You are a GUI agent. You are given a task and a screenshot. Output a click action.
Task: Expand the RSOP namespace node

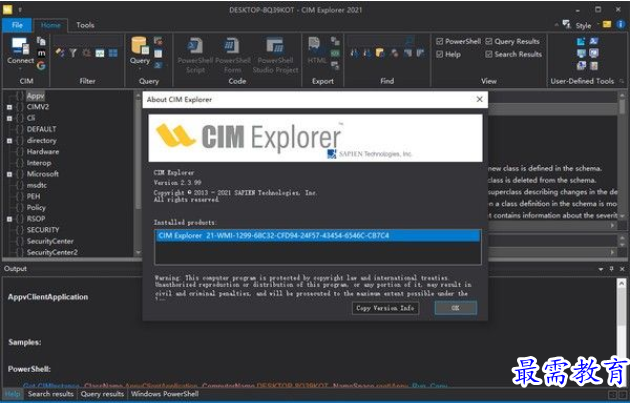[x=9, y=219]
